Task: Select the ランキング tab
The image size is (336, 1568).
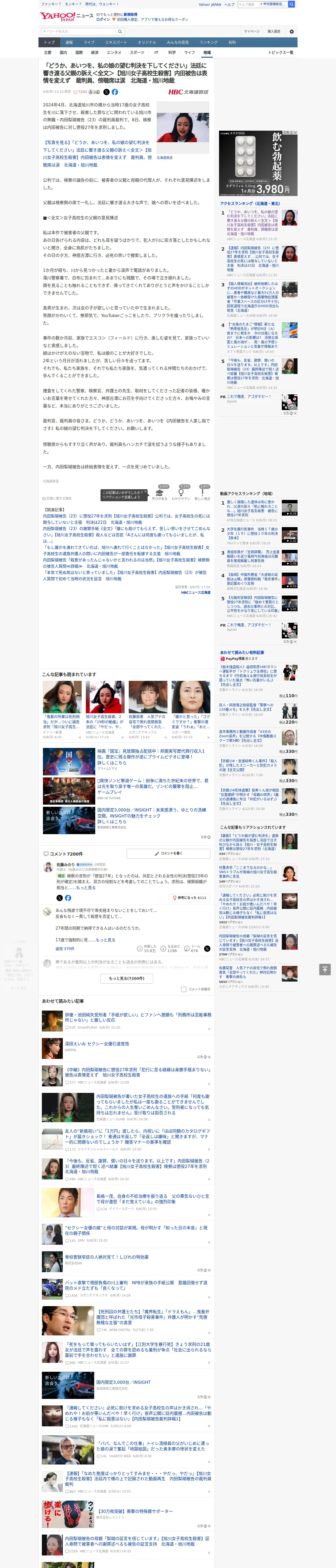Action: point(209,43)
